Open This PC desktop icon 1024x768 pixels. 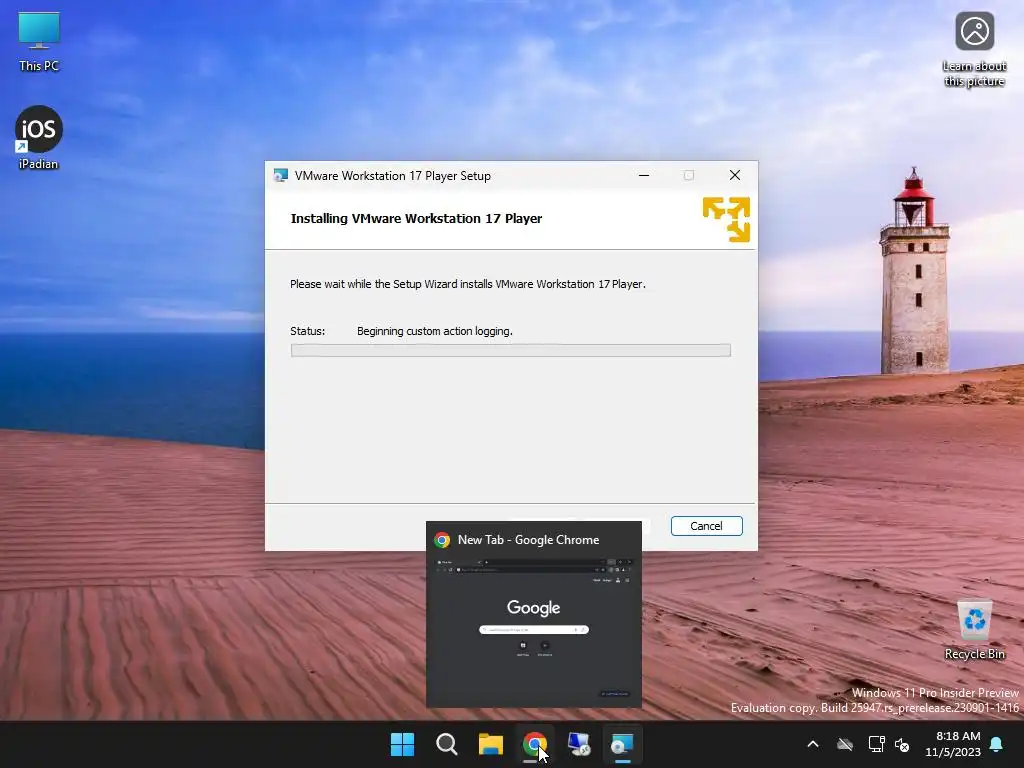click(39, 41)
